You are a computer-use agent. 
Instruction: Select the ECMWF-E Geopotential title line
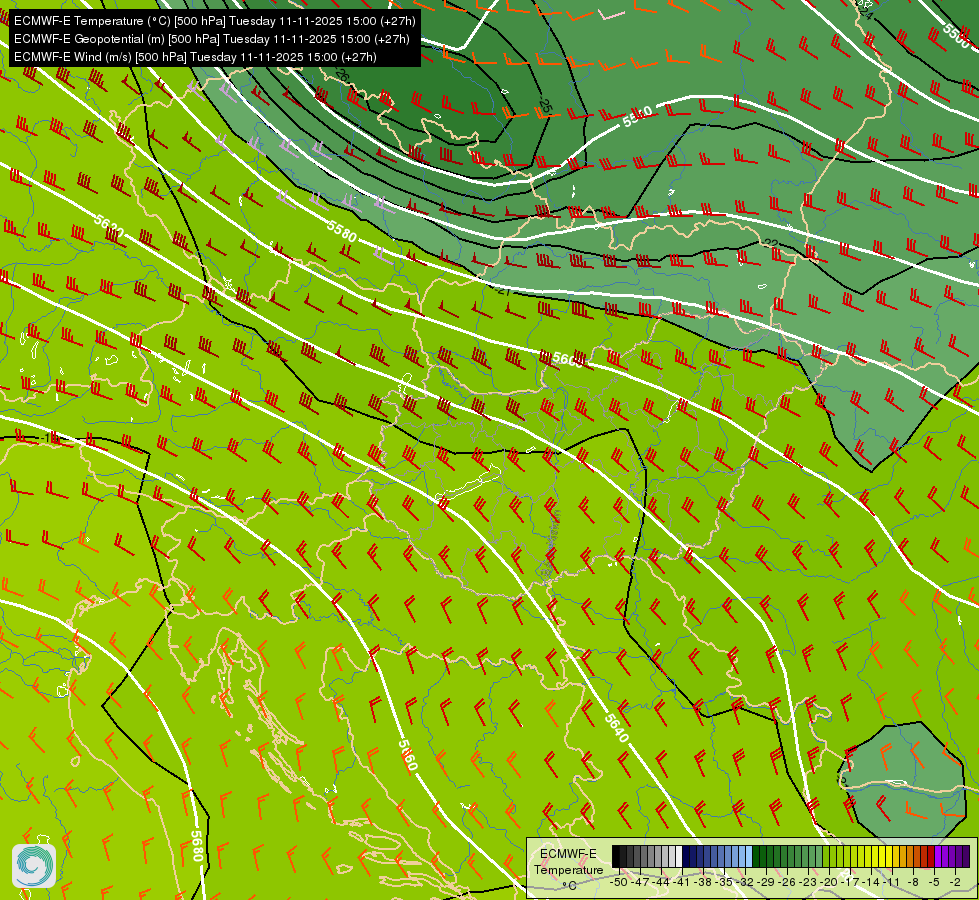[x=212, y=39]
